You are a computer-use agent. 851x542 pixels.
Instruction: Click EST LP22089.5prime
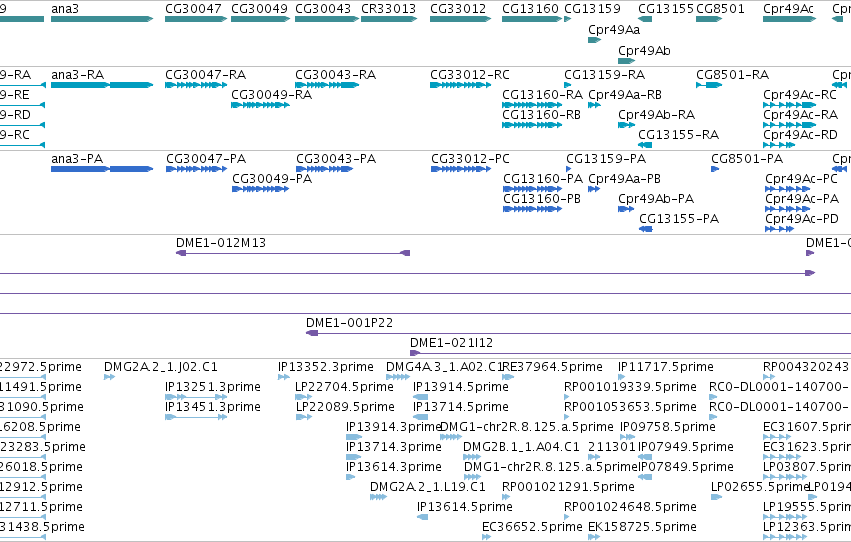[304, 417]
